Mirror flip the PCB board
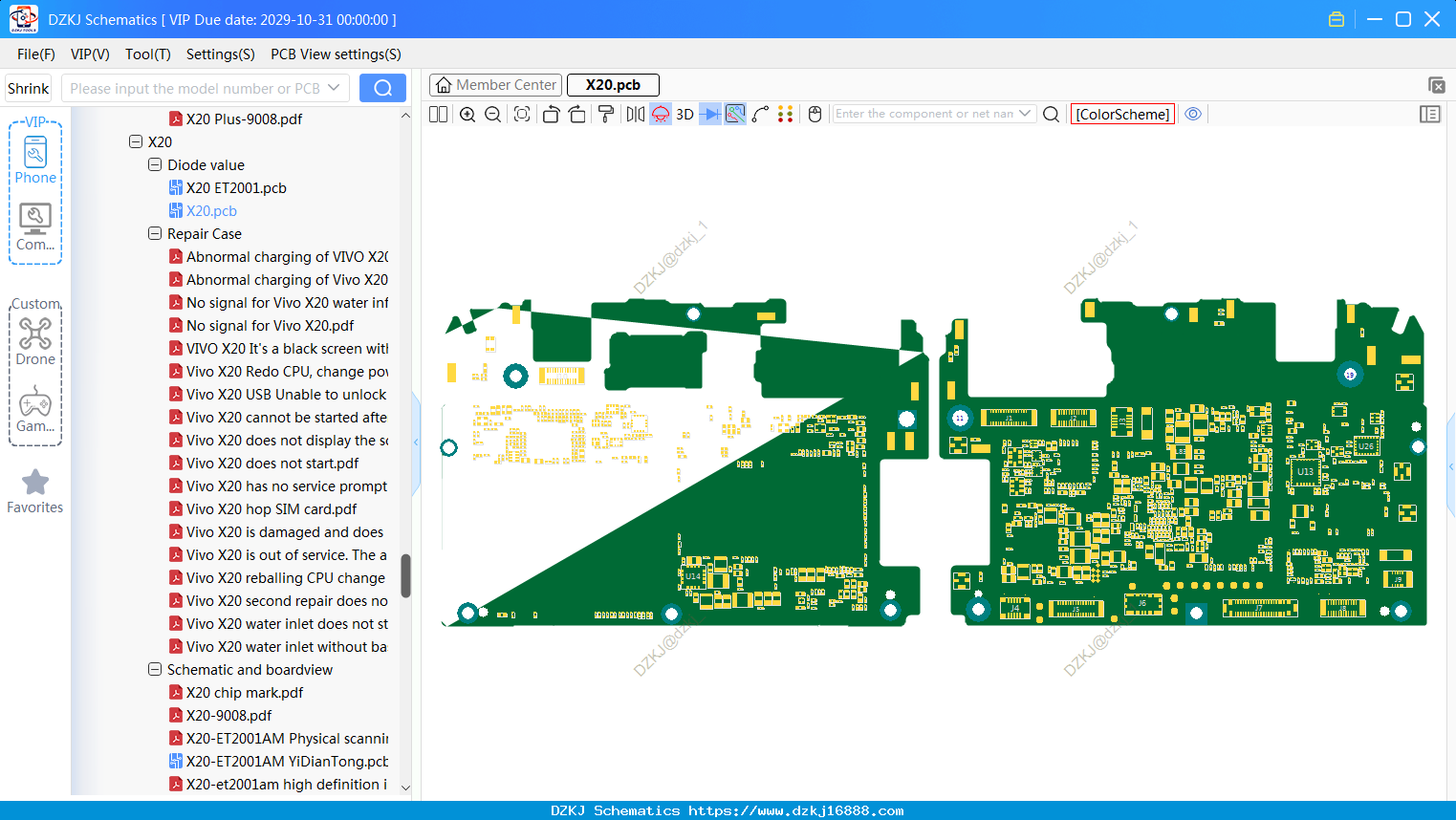The height and width of the screenshot is (820, 1456). 635,114
